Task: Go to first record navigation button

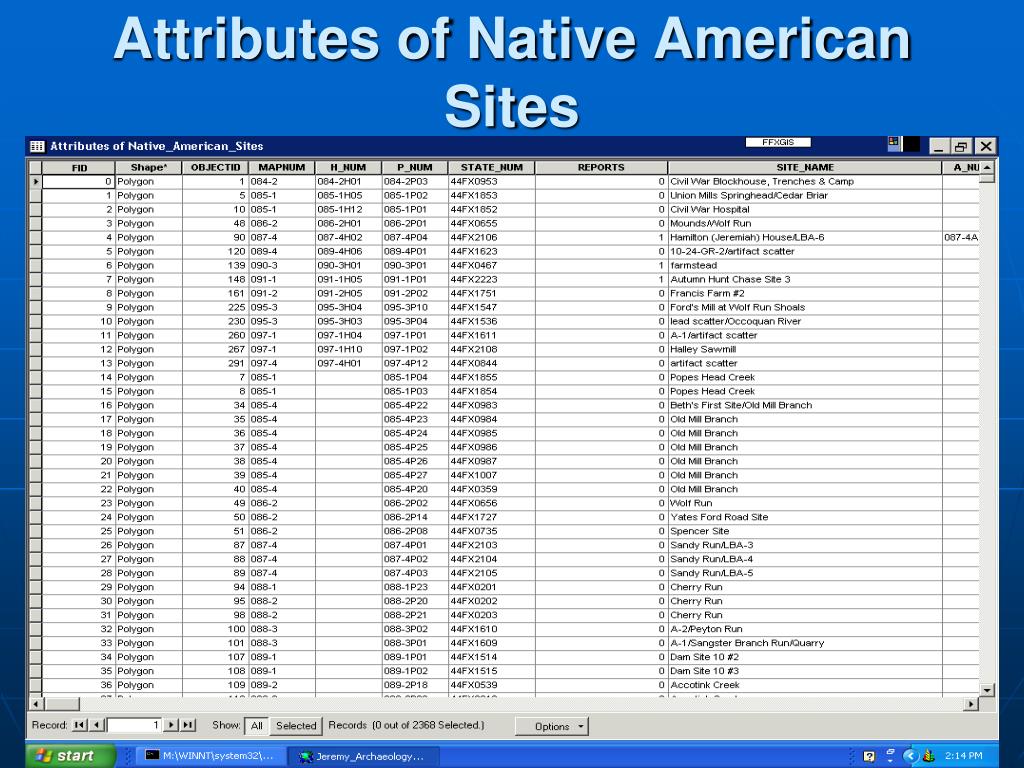Action: [79, 725]
